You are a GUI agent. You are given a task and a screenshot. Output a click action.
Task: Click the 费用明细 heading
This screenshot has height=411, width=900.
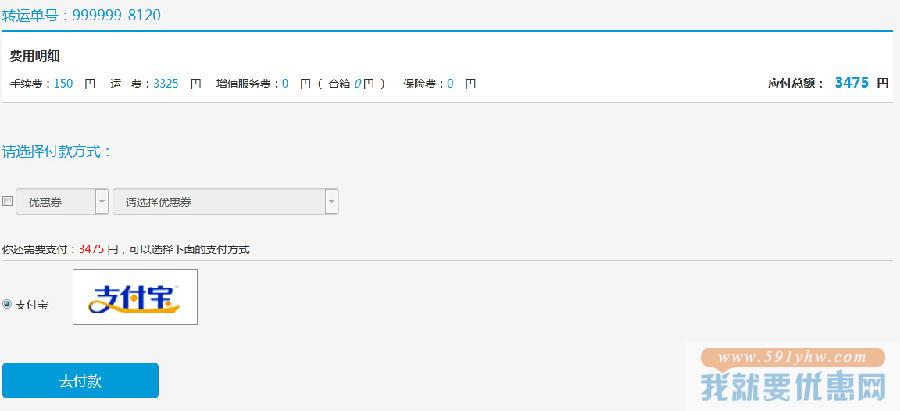click(34, 56)
